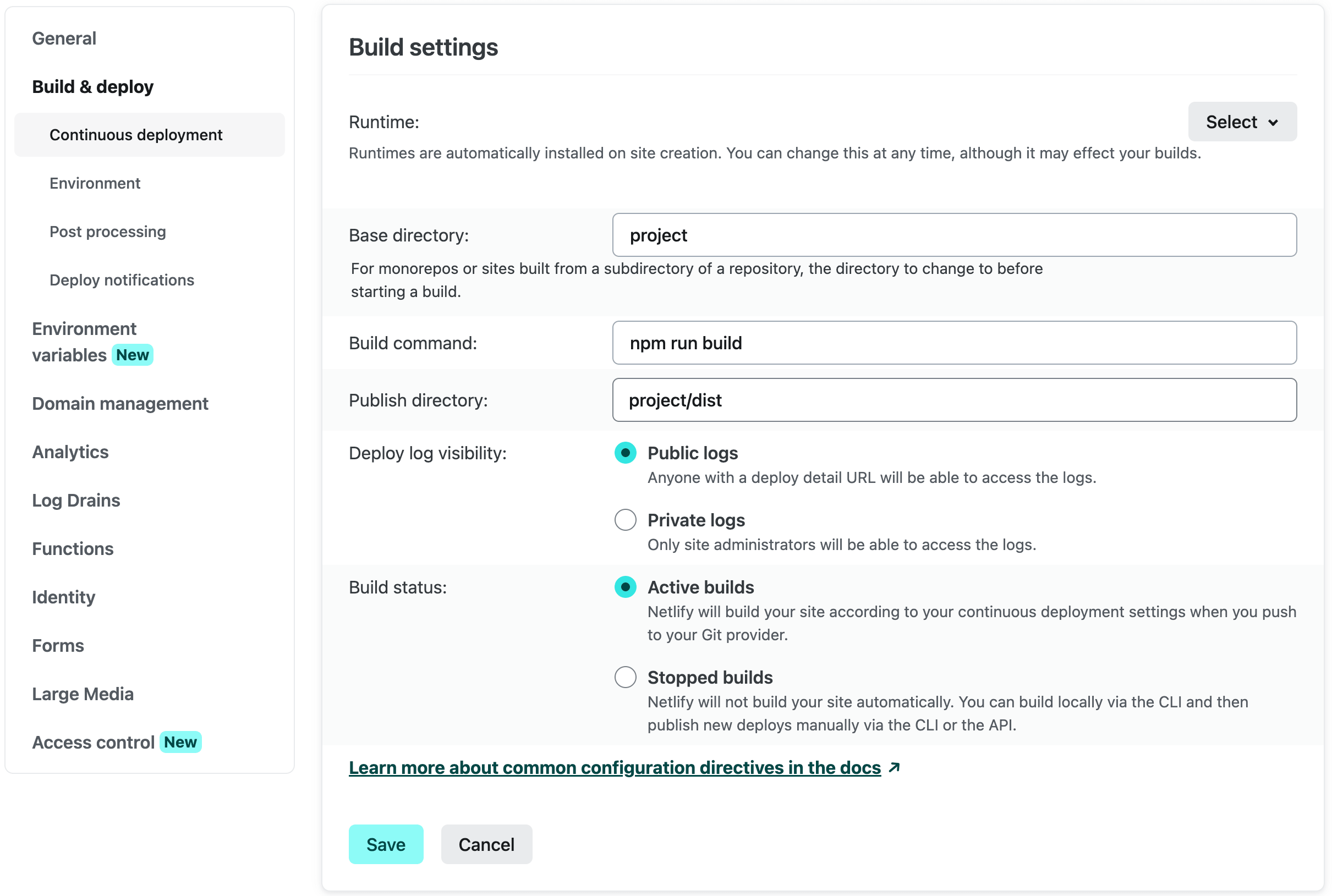Select the Active builds radio button

pyautogui.click(x=625, y=587)
